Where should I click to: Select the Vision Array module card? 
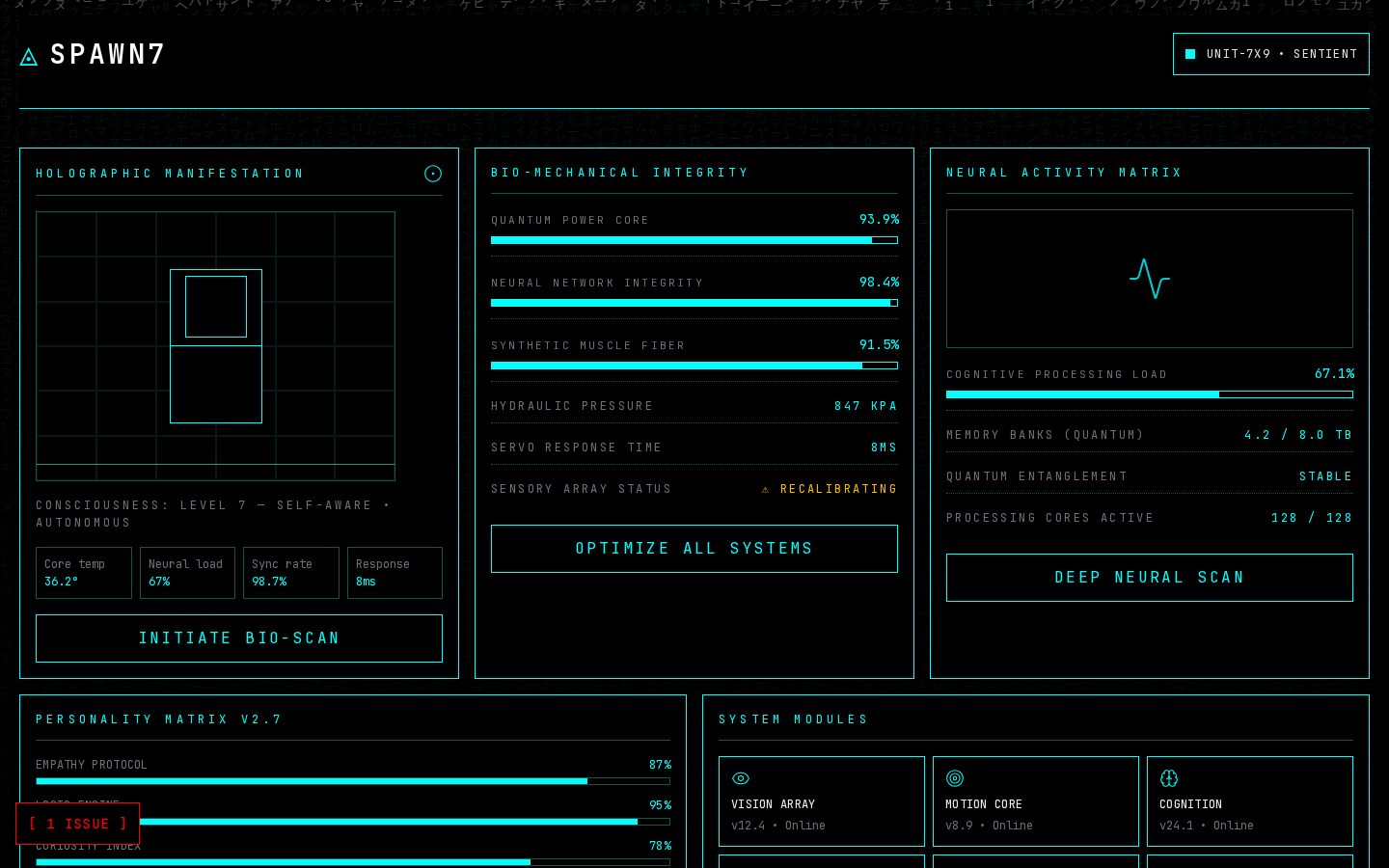click(x=822, y=801)
